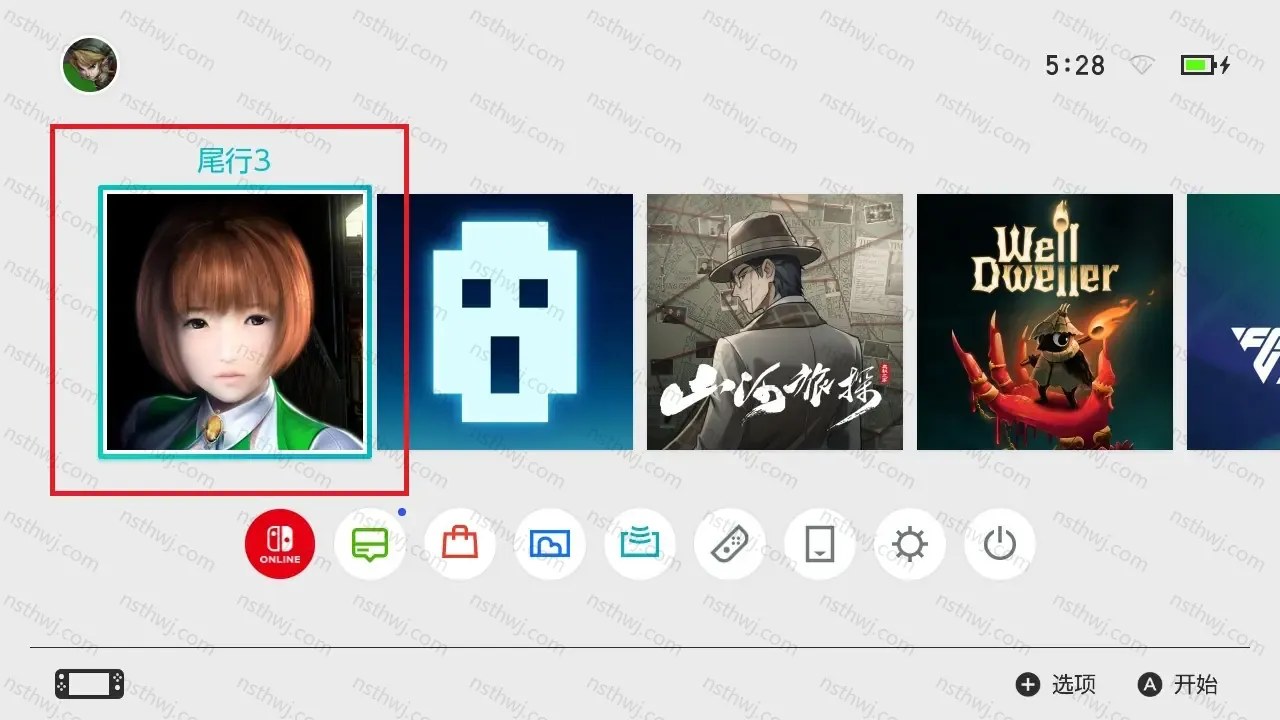Open Controllers settings icon
Viewport: 1280px width, 720px height.
point(730,544)
